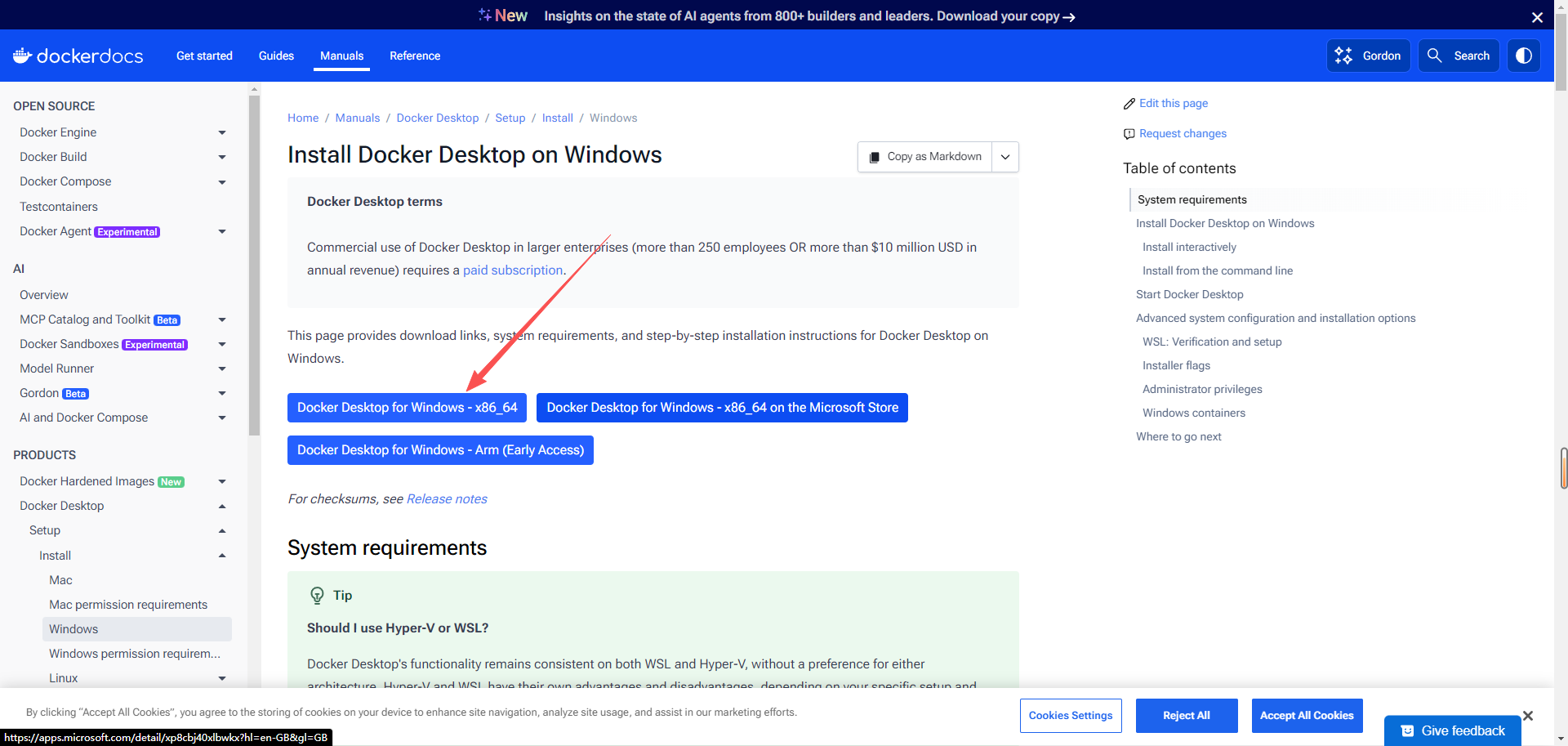
Task: Close the cookie consent bar
Action: 1528,716
